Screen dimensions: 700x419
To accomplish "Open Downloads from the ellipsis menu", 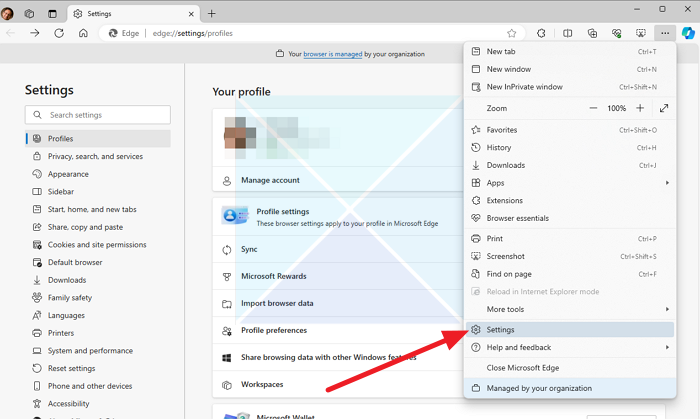I will click(570, 165).
